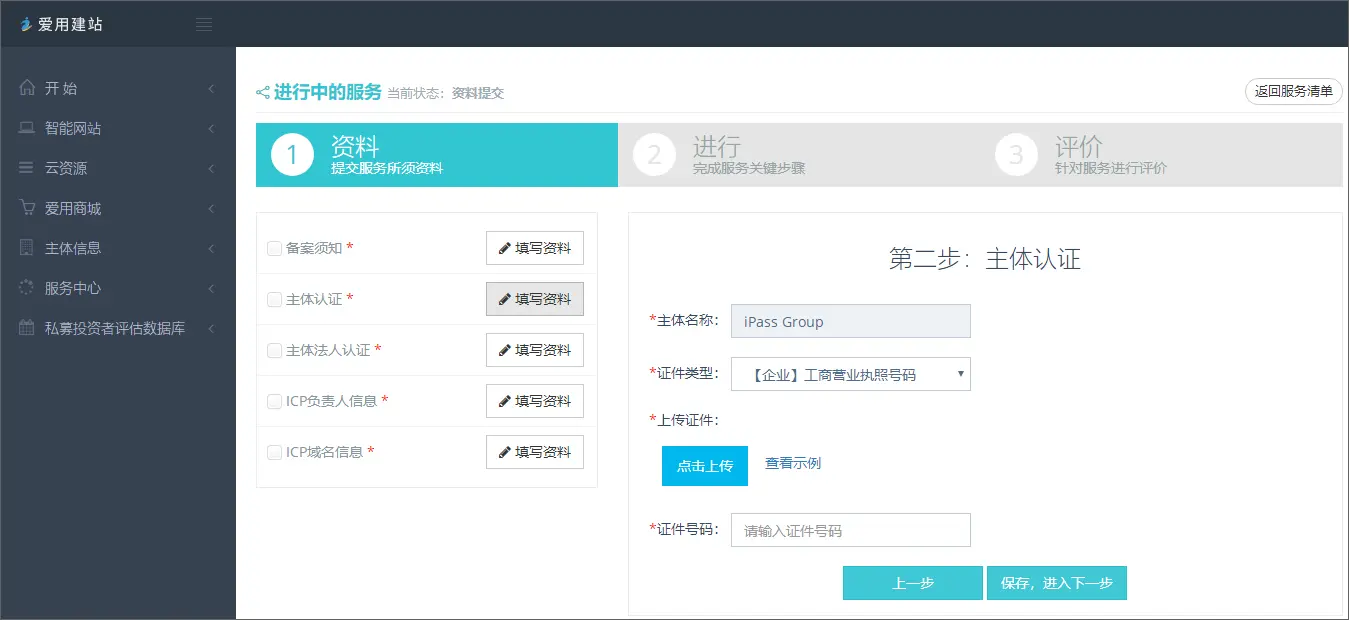The width and height of the screenshot is (1349, 620).
Task: Tick the ICP域名信息 checkbox
Action: (274, 452)
